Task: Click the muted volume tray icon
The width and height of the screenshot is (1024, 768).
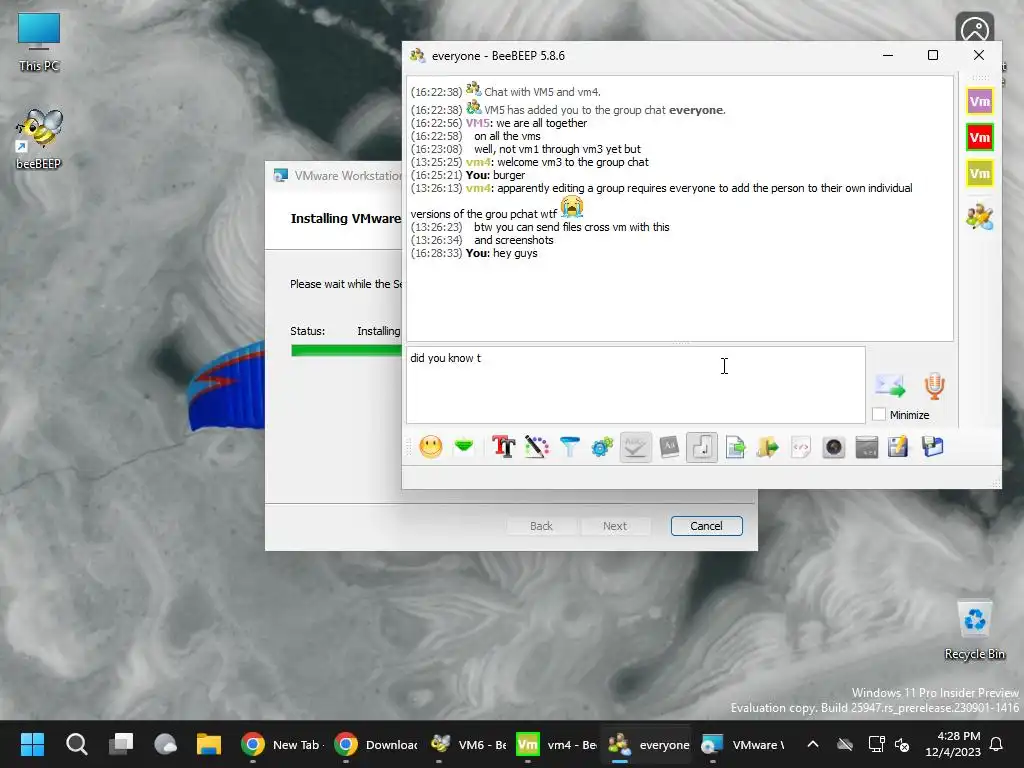Action: click(903, 744)
